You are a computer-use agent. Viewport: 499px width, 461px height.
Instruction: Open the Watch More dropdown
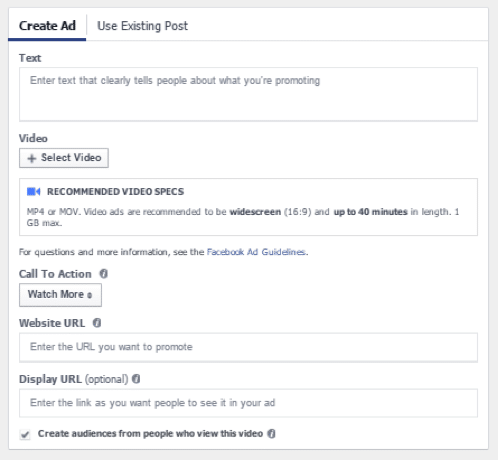point(60,295)
